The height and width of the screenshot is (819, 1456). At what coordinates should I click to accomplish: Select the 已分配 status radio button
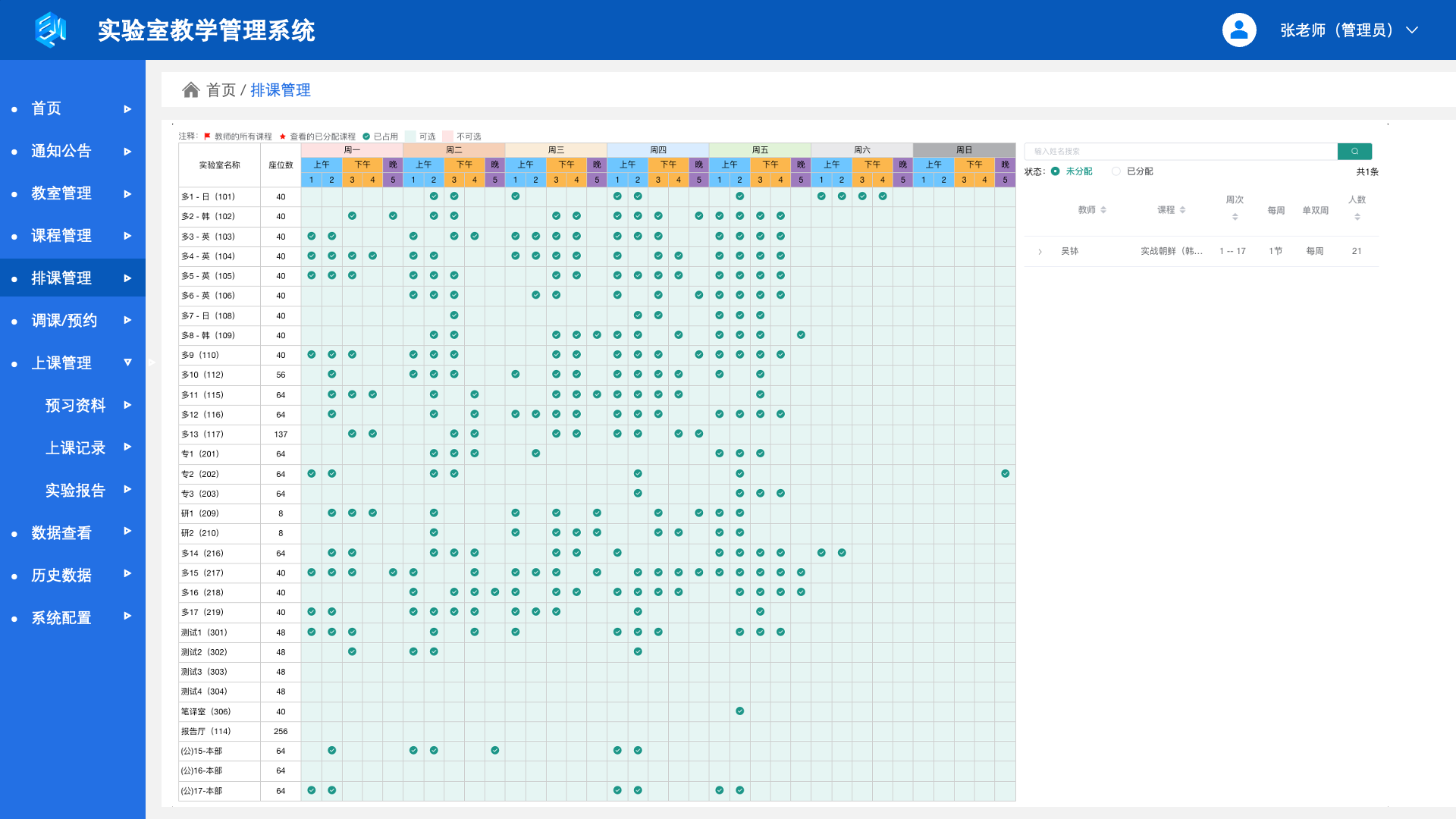[1116, 171]
